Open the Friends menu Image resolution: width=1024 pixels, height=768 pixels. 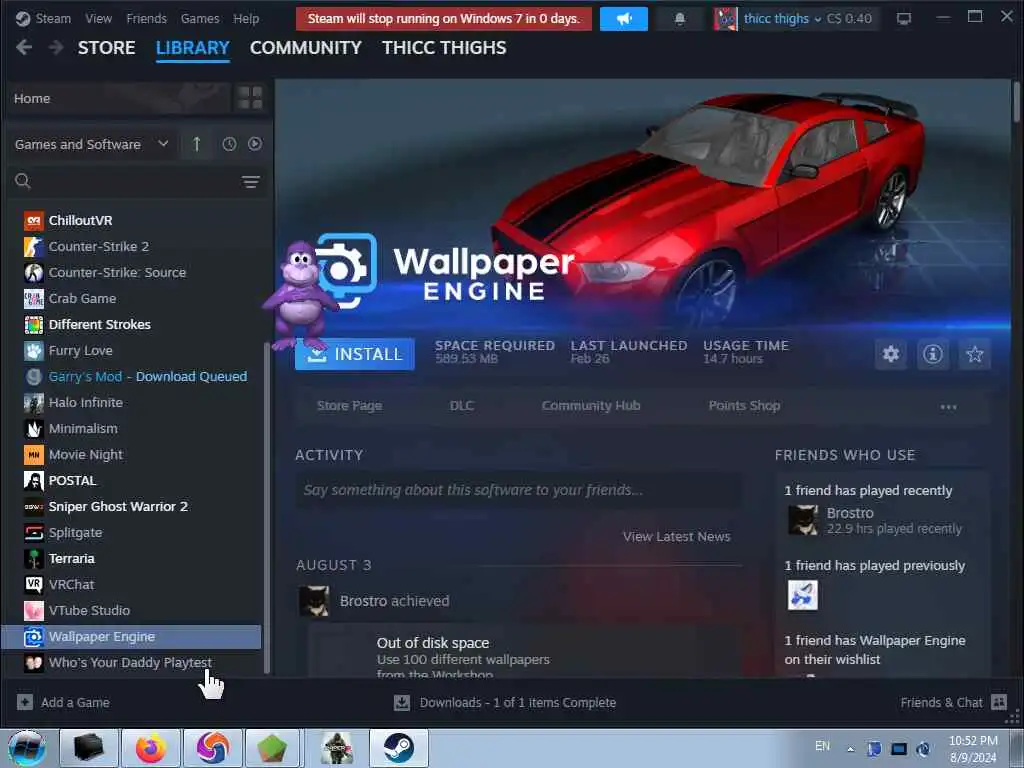pyautogui.click(x=146, y=18)
